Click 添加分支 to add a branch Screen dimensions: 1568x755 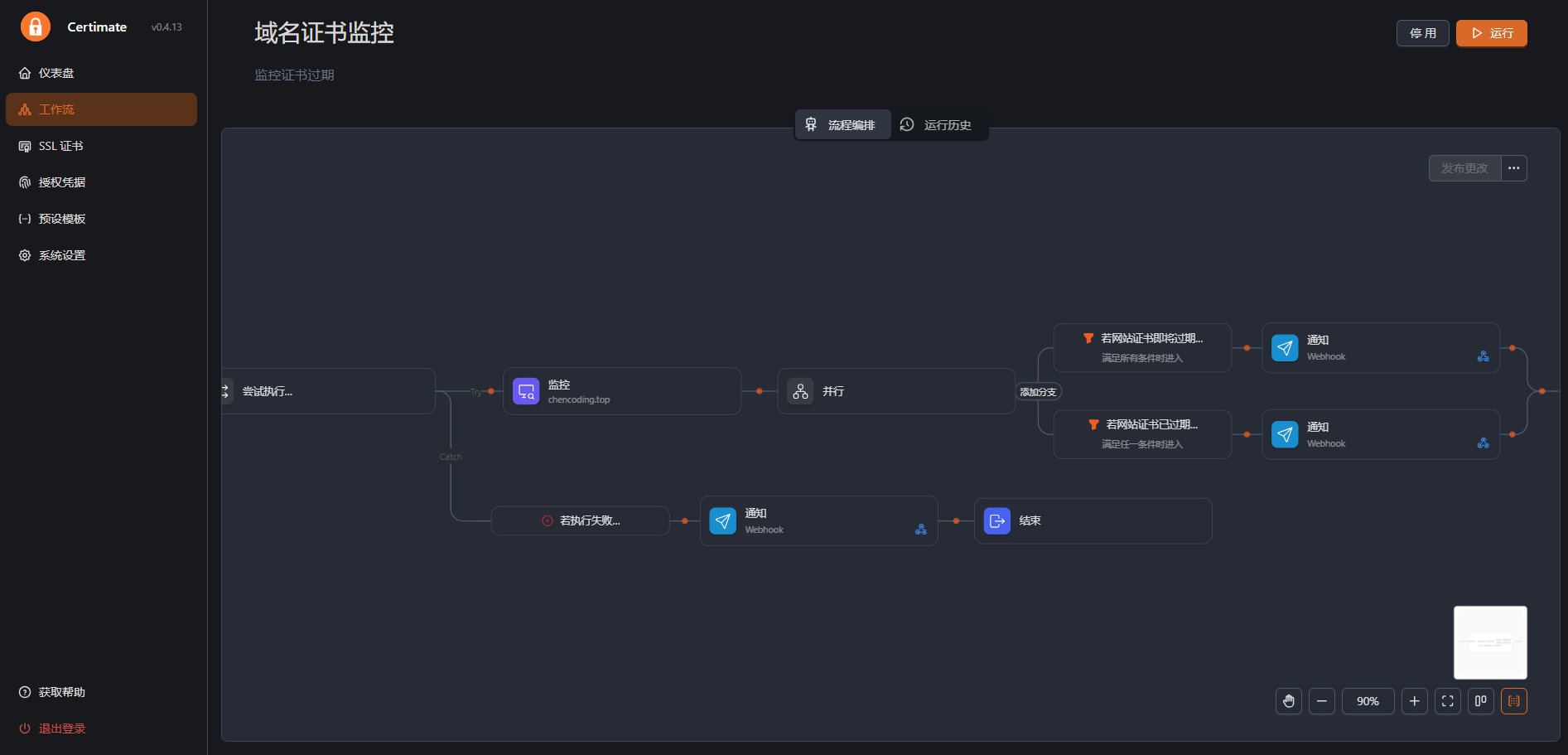click(x=1038, y=392)
